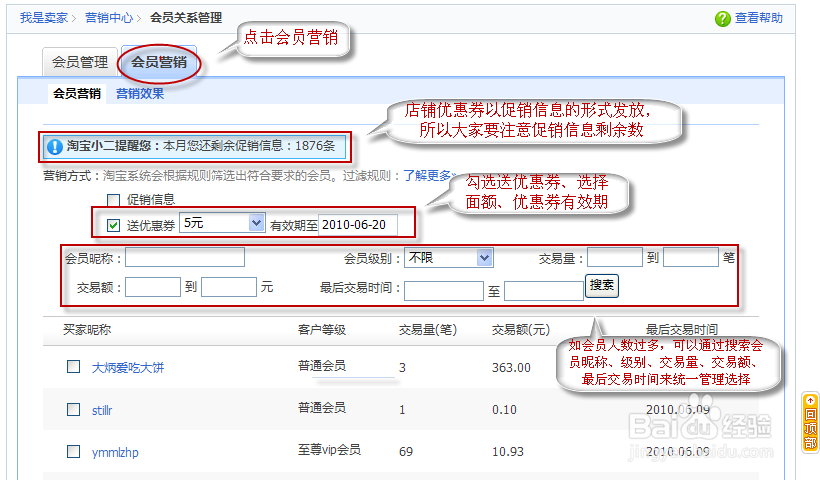The width and height of the screenshot is (820, 480).
Task: Click the 最后交易时间 start date field
Action: 444,291
